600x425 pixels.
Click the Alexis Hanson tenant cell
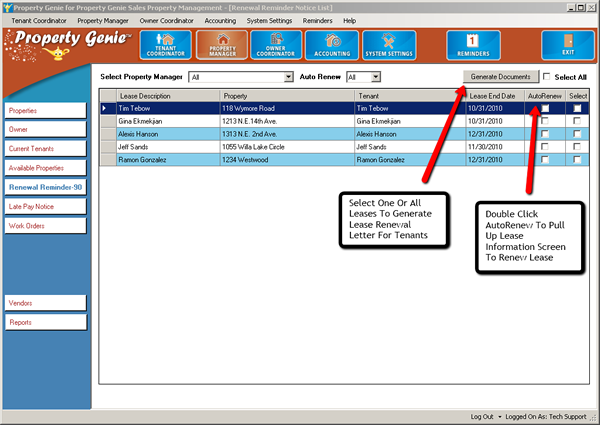[x=410, y=134]
